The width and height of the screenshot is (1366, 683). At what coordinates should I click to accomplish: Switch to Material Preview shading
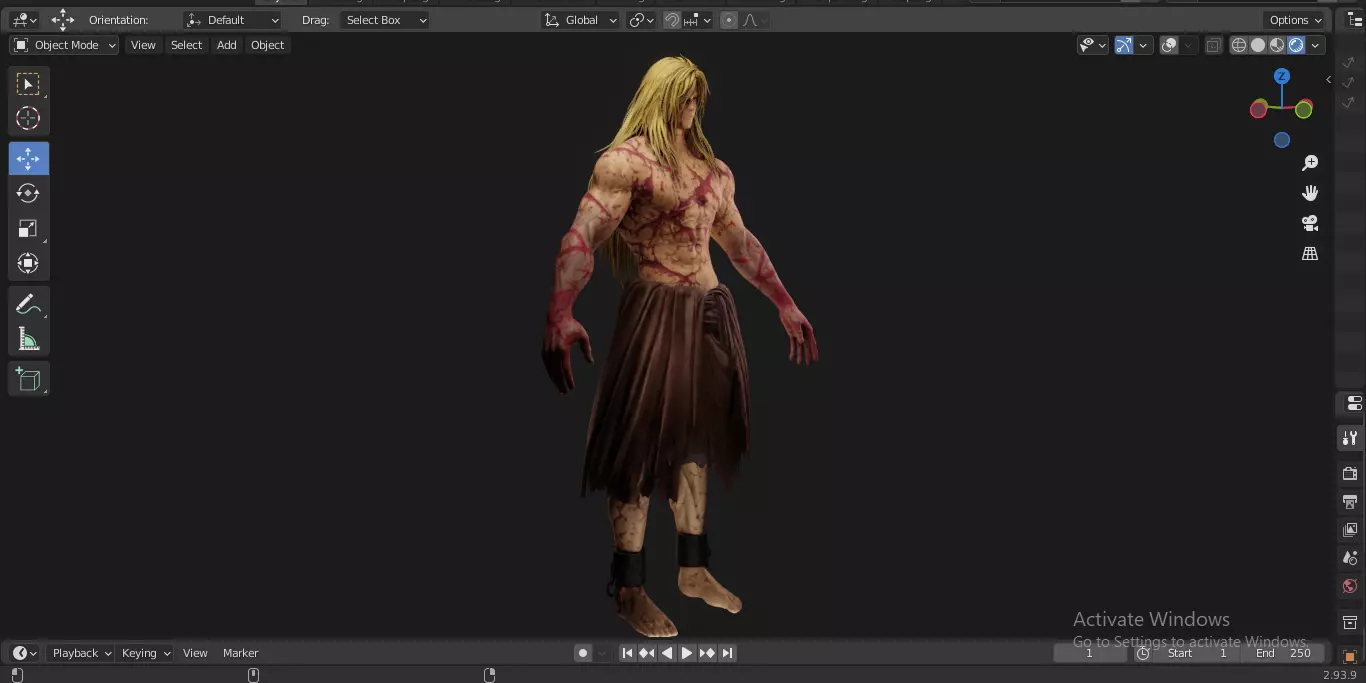pyautogui.click(x=1277, y=45)
